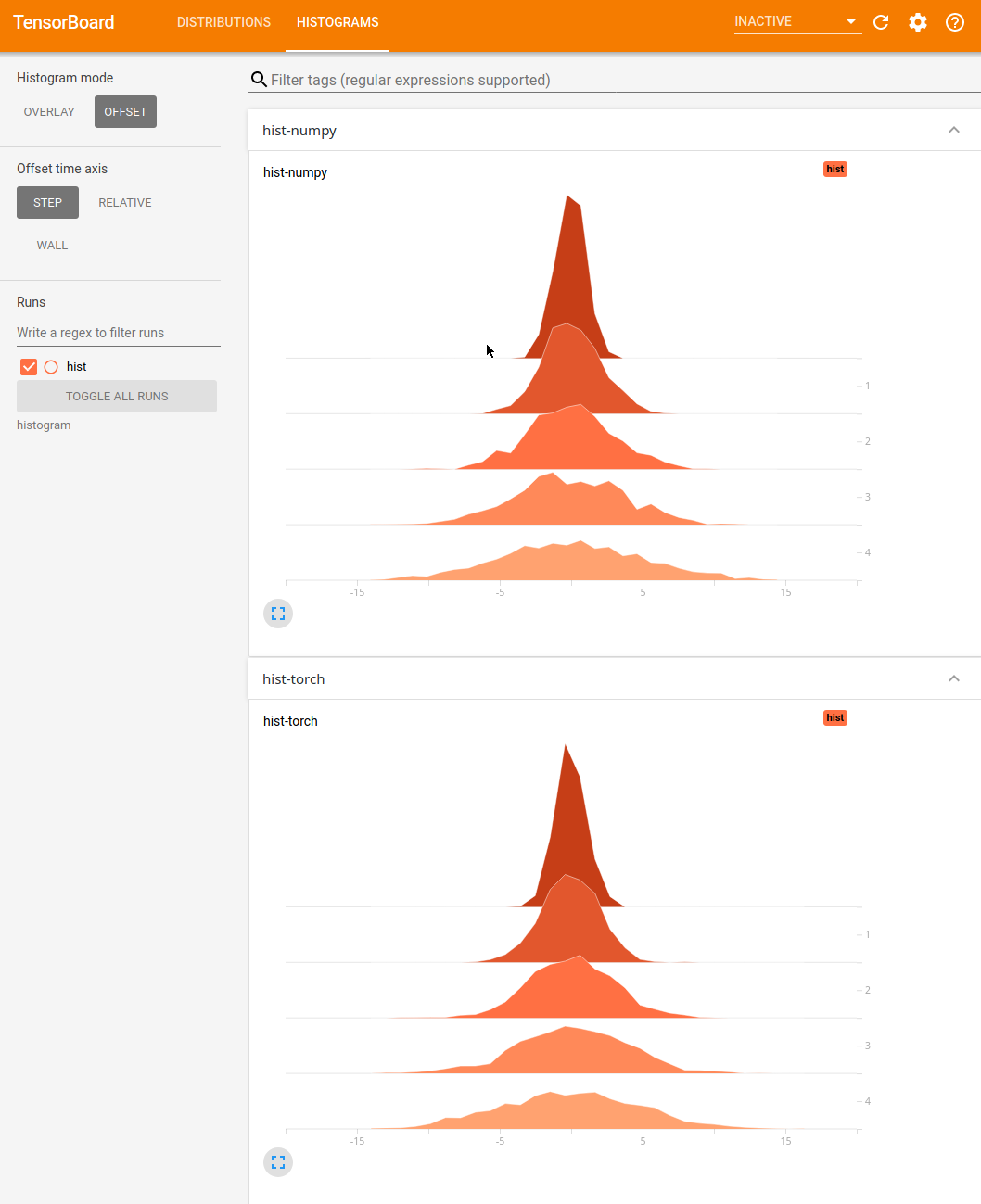Image resolution: width=981 pixels, height=1204 pixels.
Task: Uncheck the hist run checkbox
Action: tap(29, 366)
